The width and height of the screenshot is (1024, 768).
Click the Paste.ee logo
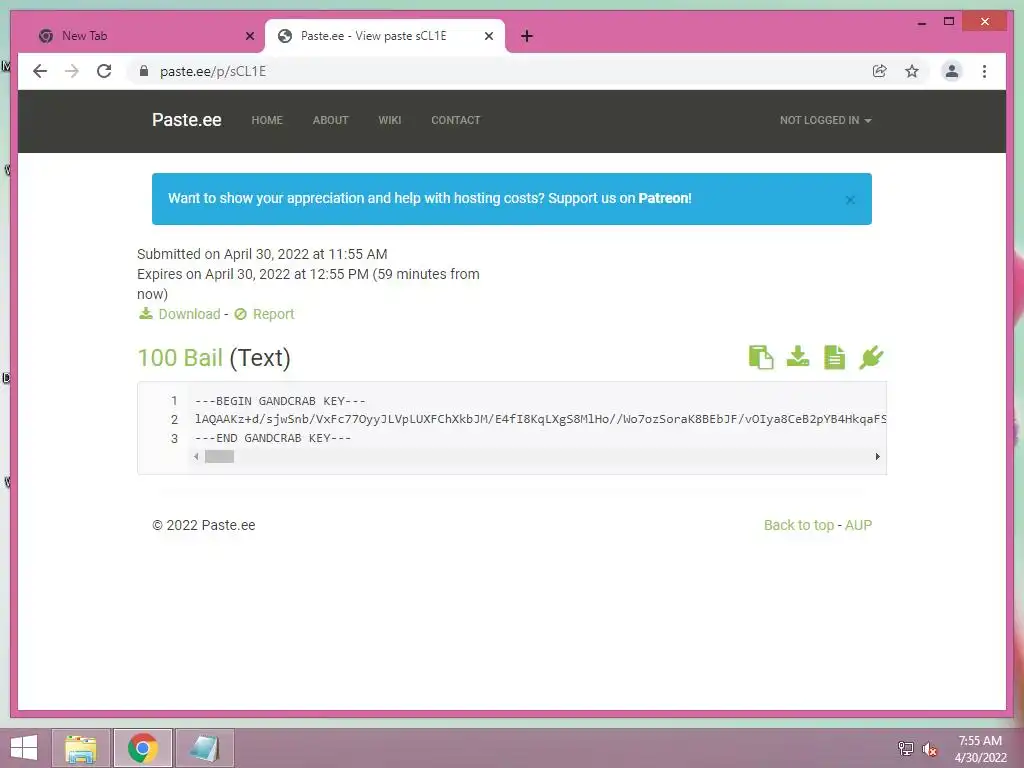187,120
